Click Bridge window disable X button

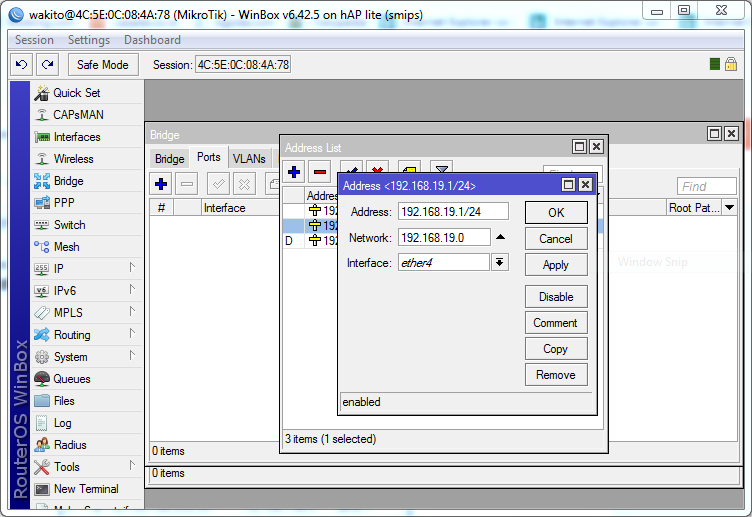click(244, 184)
